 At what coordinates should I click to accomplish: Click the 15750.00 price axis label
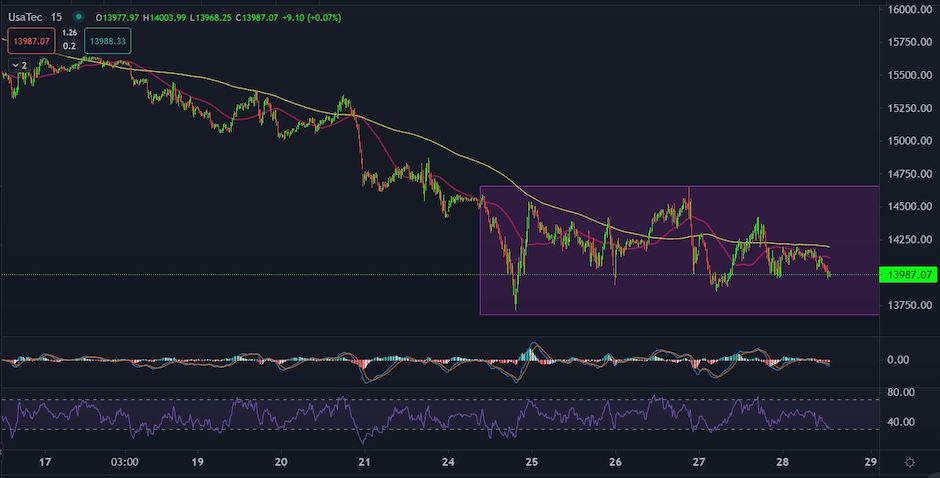[910, 42]
